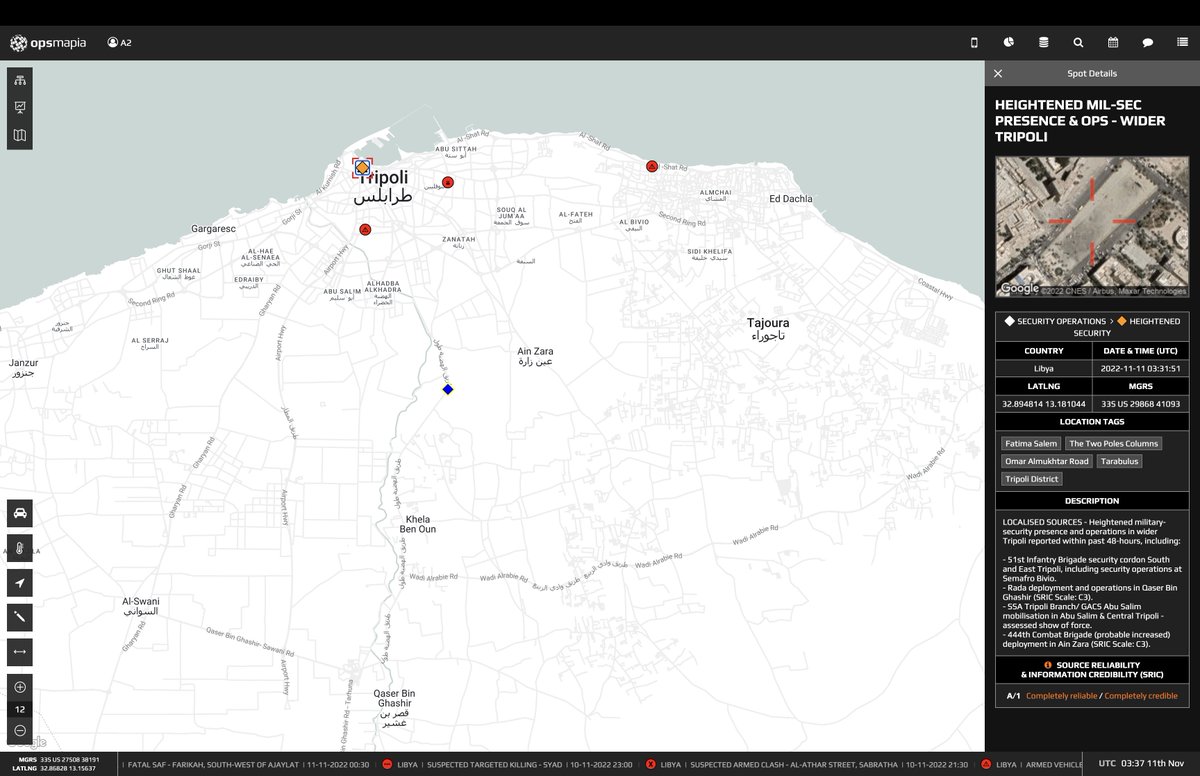Click the Tajoura map label

tap(768, 329)
